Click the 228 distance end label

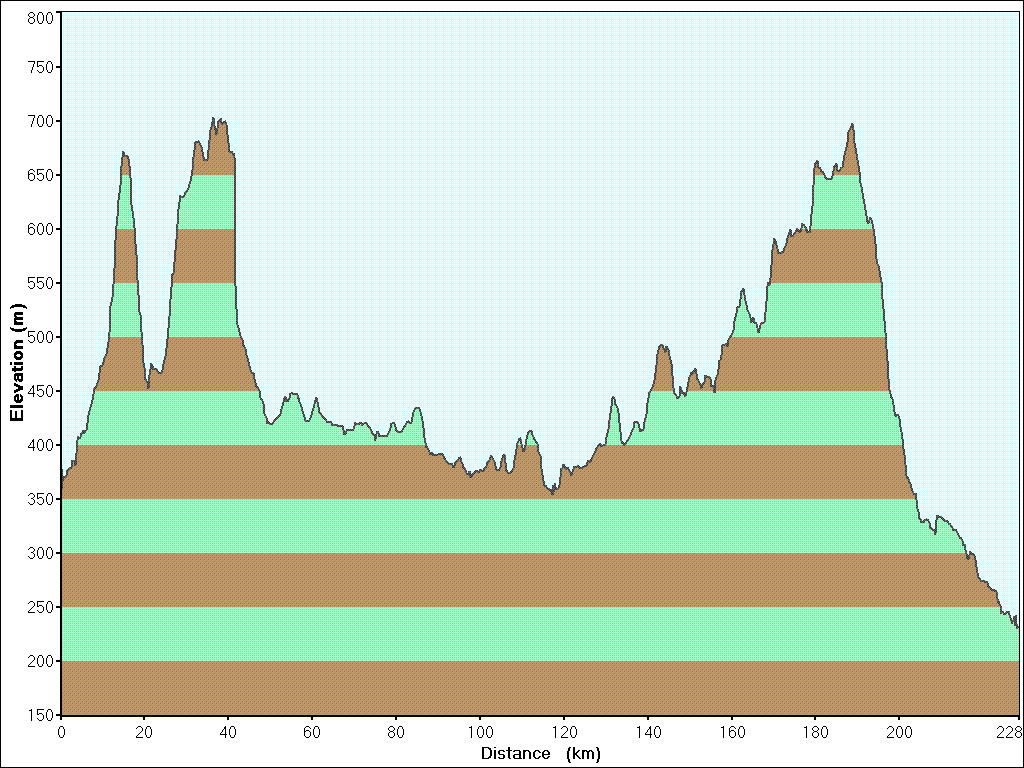[1009, 732]
